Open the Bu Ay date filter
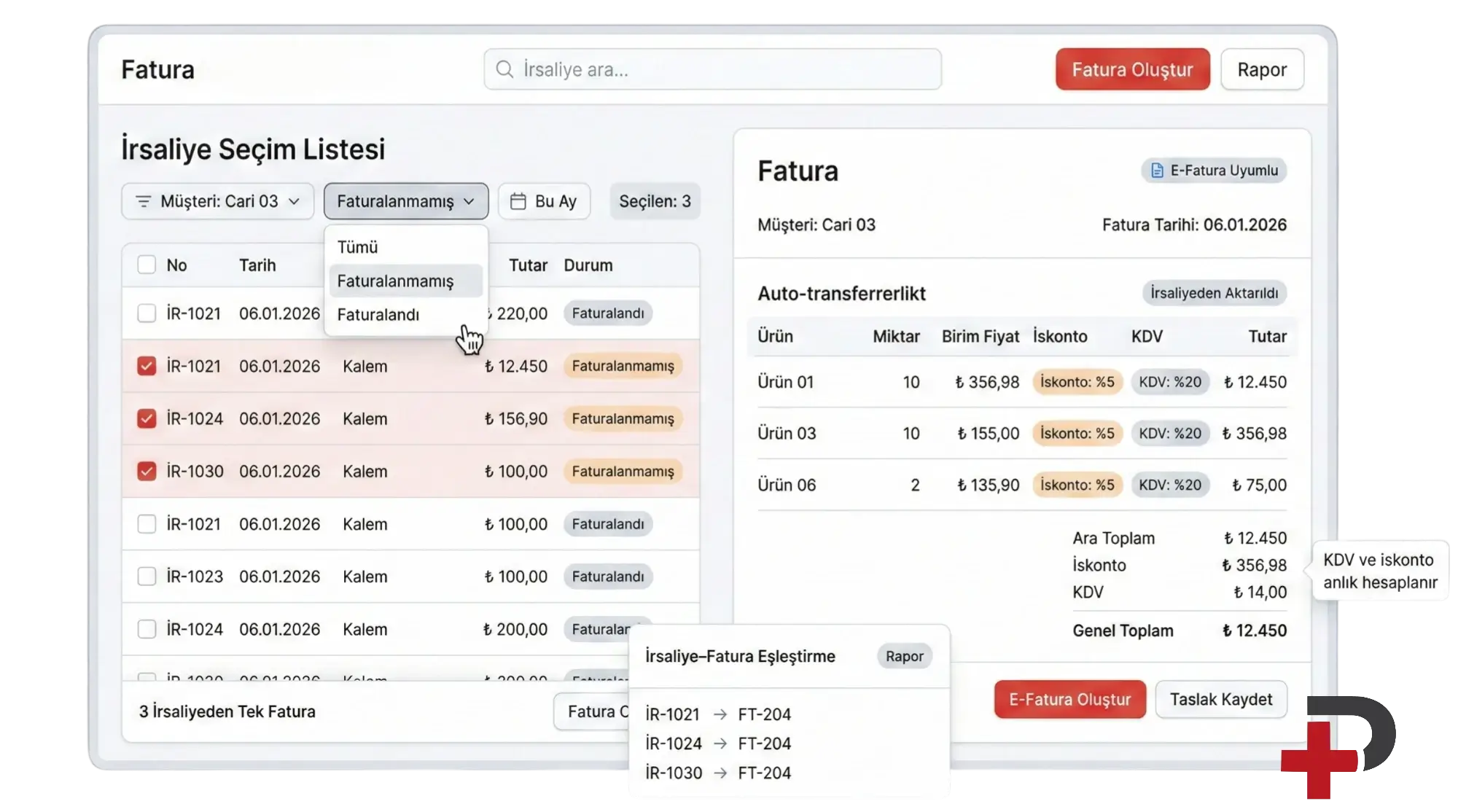Screen dimensions: 1458x812 [x=544, y=201]
